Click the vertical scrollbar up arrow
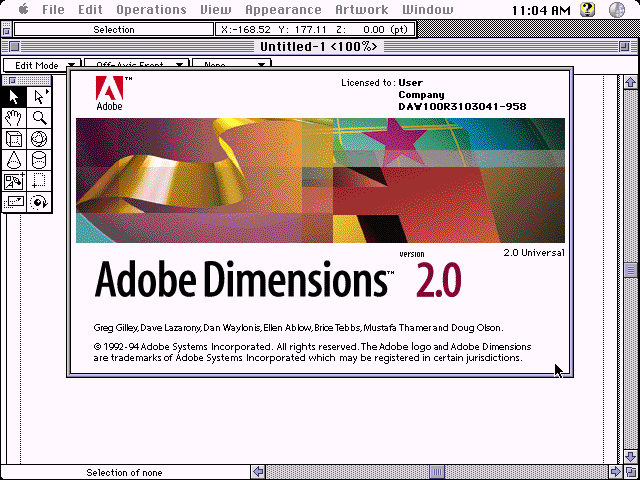Viewport: 640px width, 480px height. pos(631,82)
